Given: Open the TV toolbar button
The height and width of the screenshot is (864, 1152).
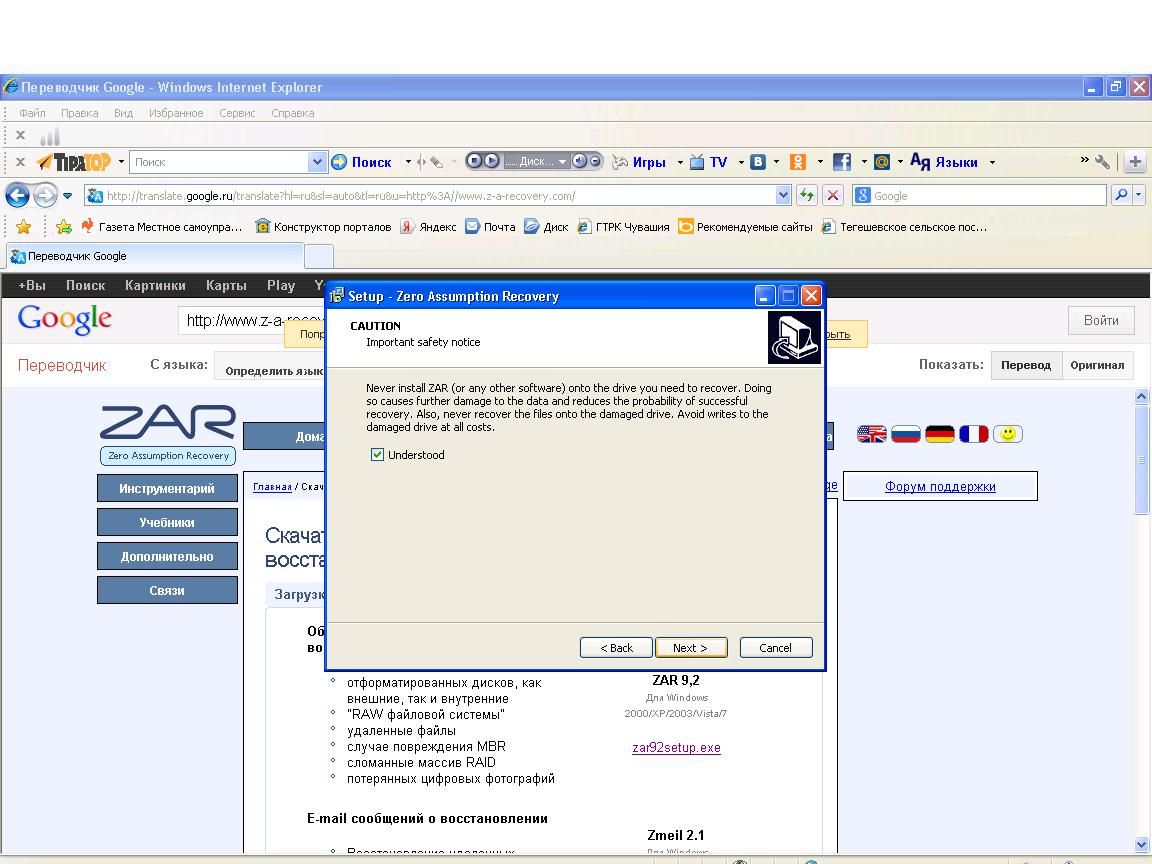Looking at the screenshot, I should [x=709, y=162].
